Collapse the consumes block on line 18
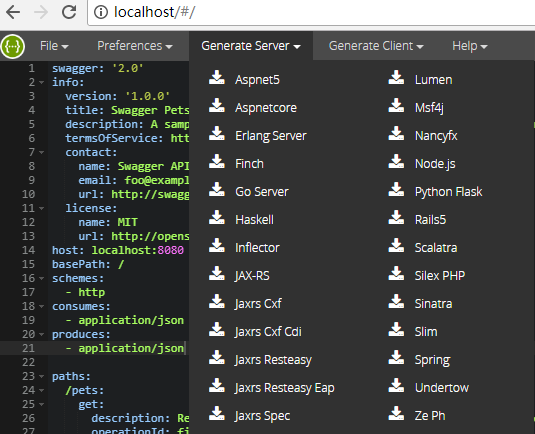Image resolution: width=535 pixels, height=434 pixels. click(x=41, y=306)
